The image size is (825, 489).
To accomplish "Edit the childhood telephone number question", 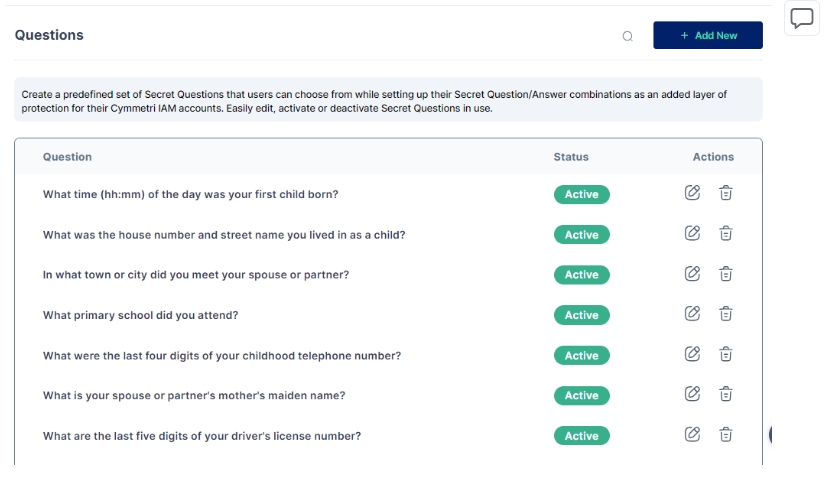I will tap(692, 354).
